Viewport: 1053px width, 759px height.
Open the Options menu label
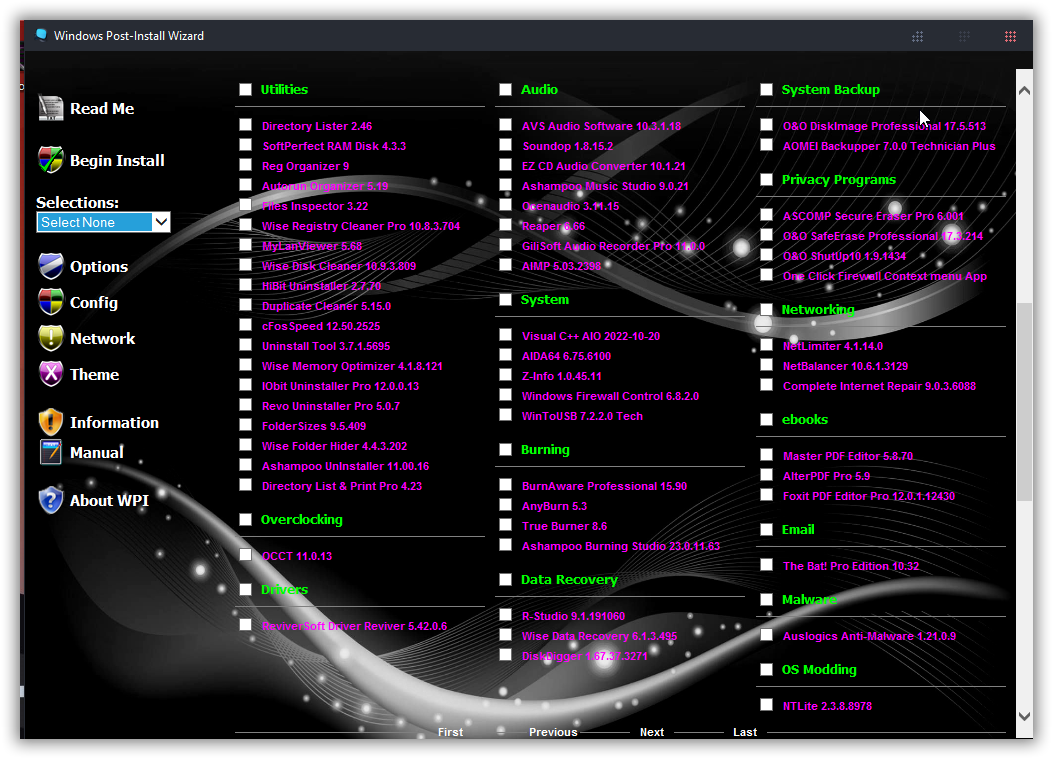click(99, 267)
